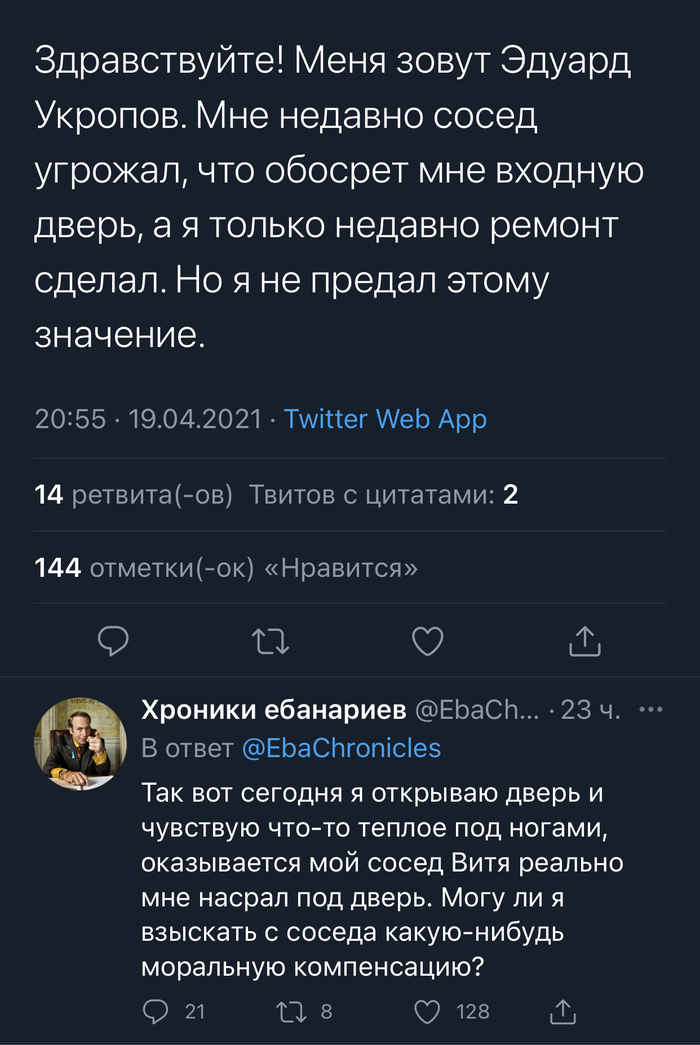Viewport: 700px width, 1045px height.
Task: View the 14 ретвита(-ов) list
Action: pyautogui.click(x=133, y=494)
